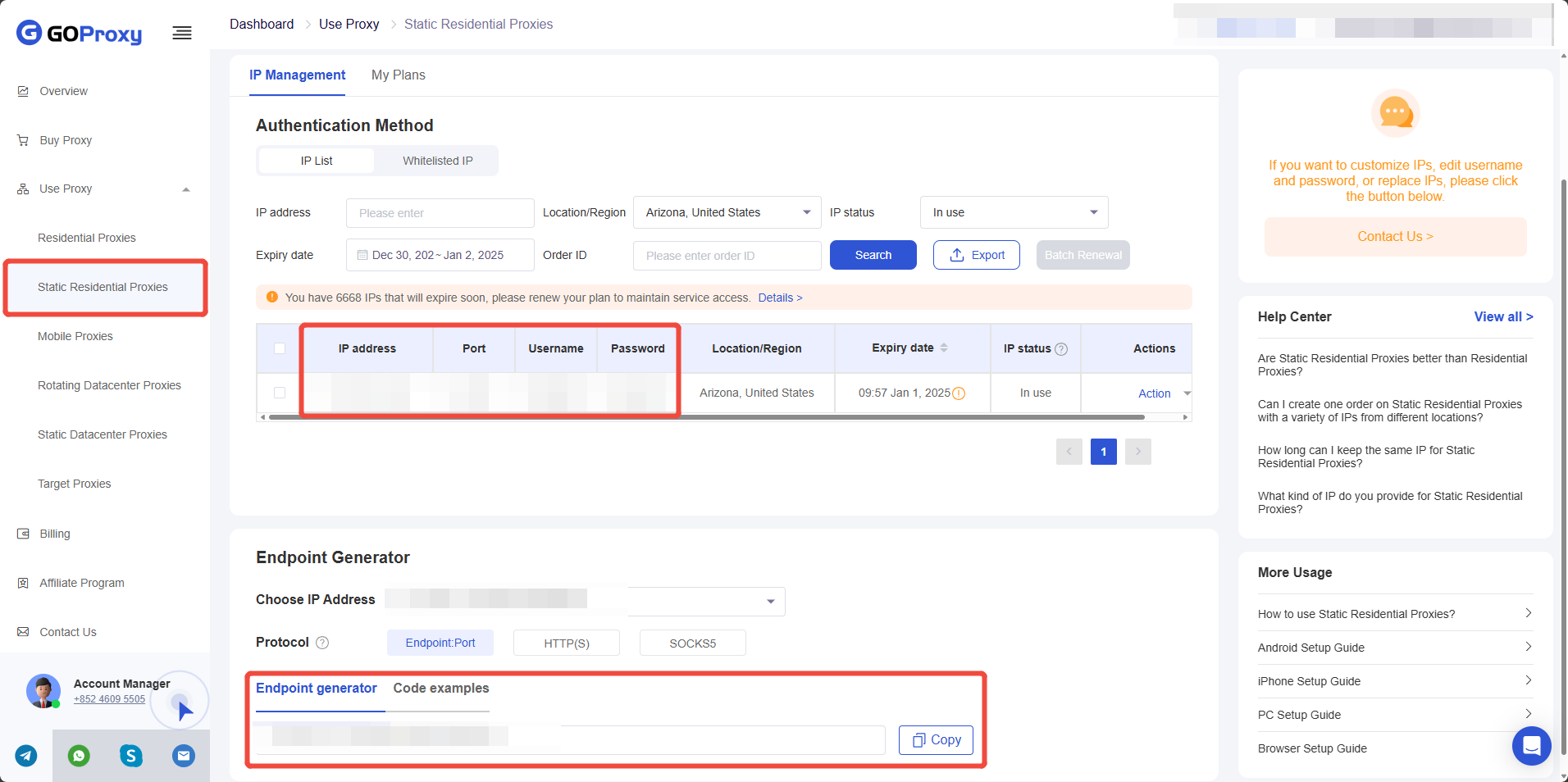This screenshot has width=1568, height=782.
Task: Click Account Manager avatar
Action: pos(43,691)
